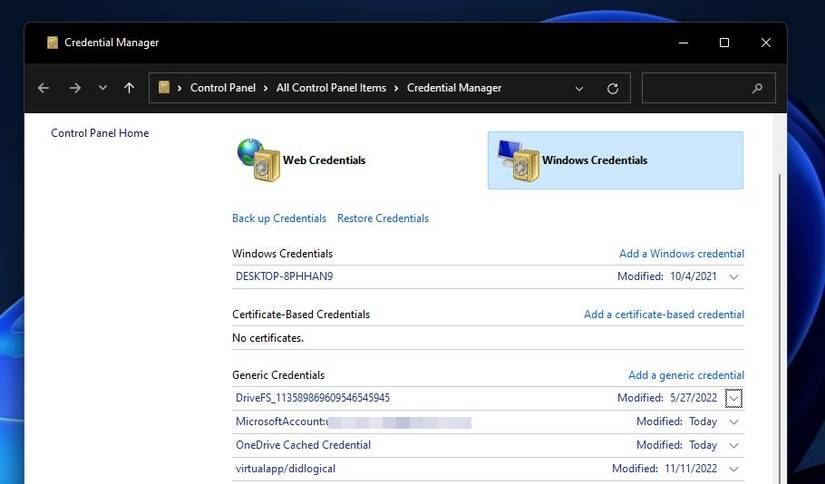Refresh the Credential Manager view

pyautogui.click(x=612, y=88)
